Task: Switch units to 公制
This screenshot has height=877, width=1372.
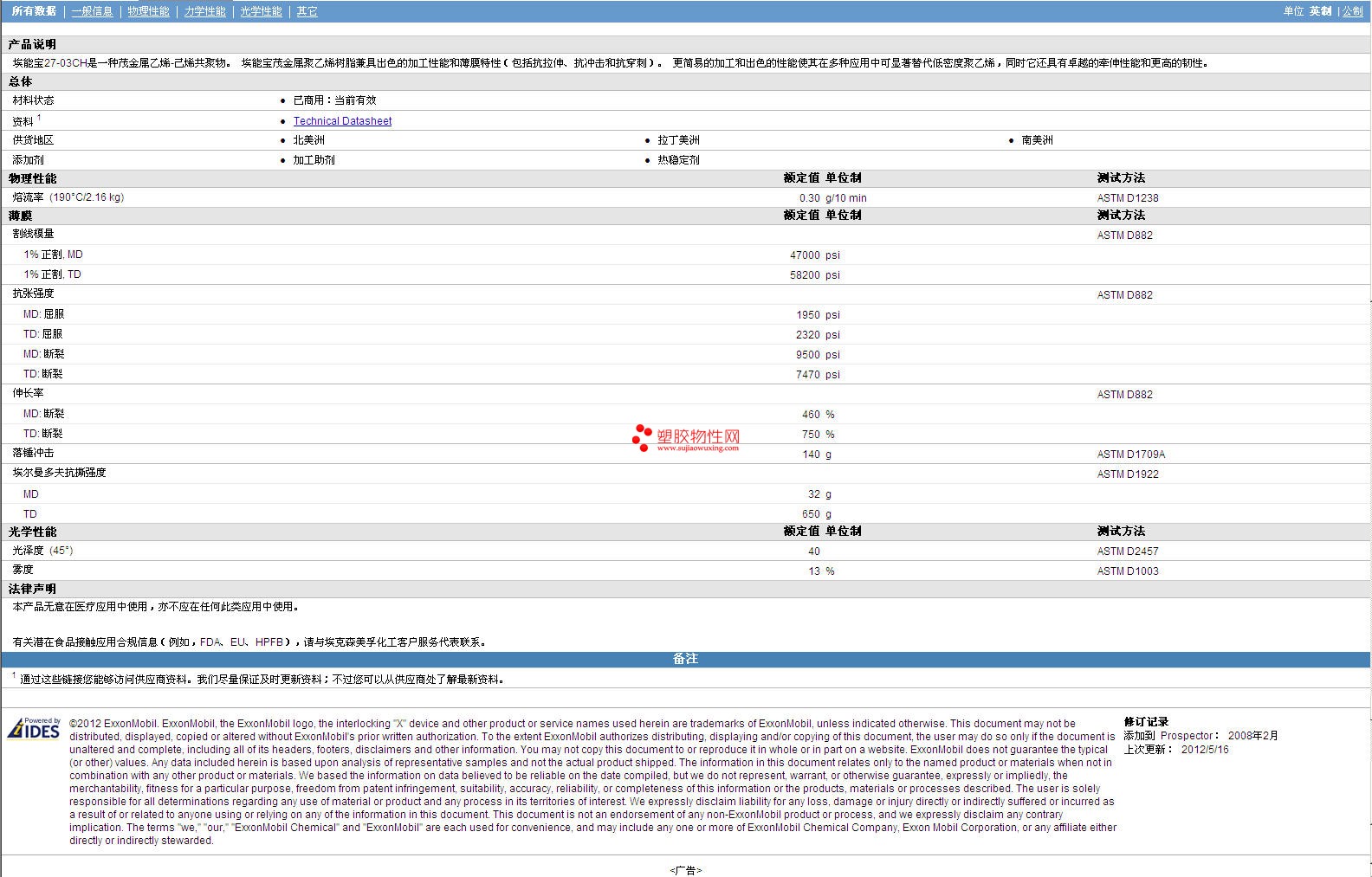Action: 1353,11
